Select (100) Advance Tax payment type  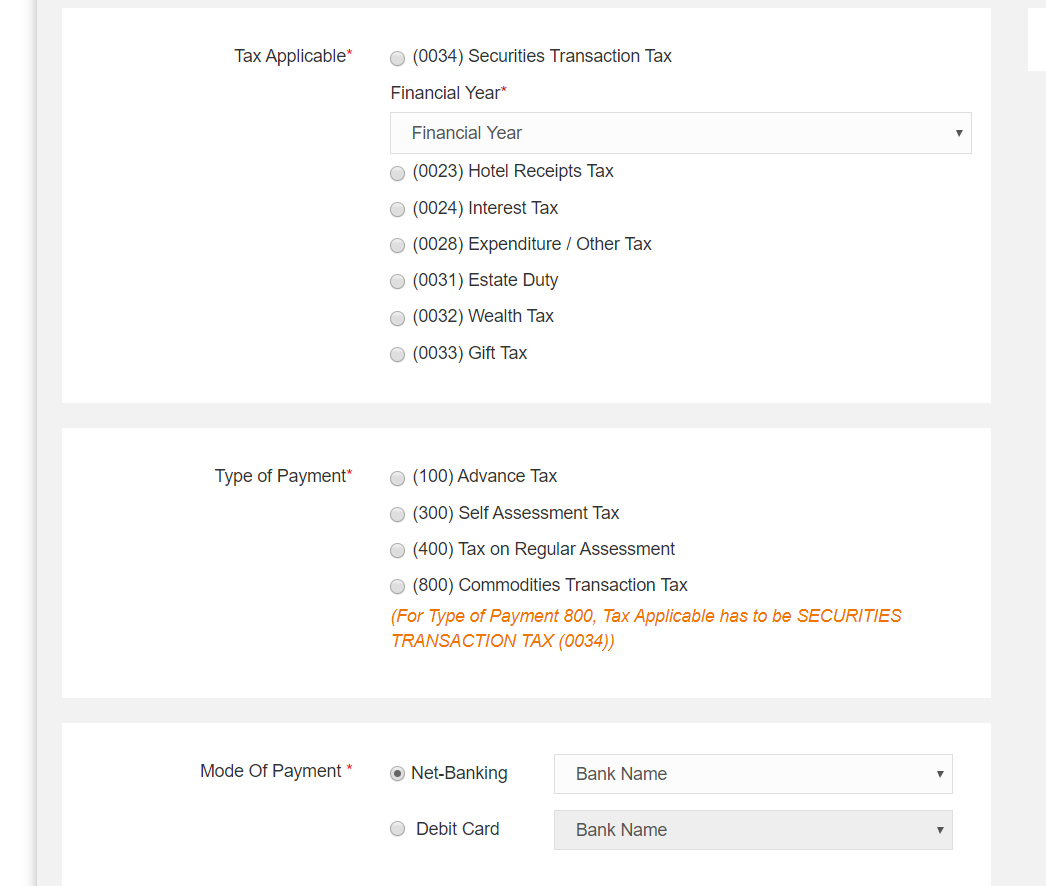pyautogui.click(x=397, y=478)
